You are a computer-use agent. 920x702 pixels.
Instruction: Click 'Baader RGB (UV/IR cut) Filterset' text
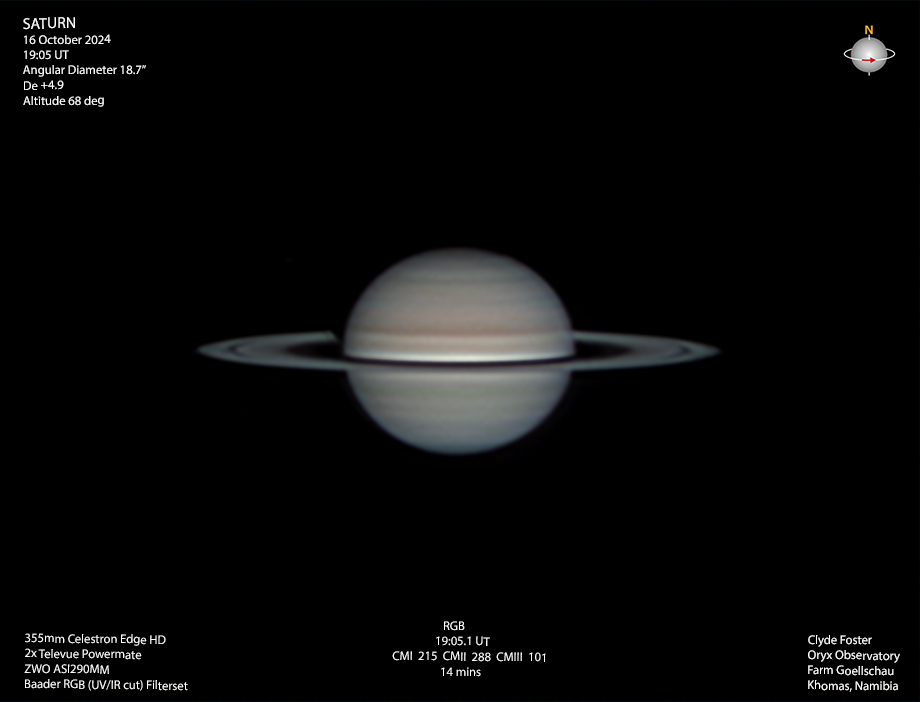pos(106,685)
